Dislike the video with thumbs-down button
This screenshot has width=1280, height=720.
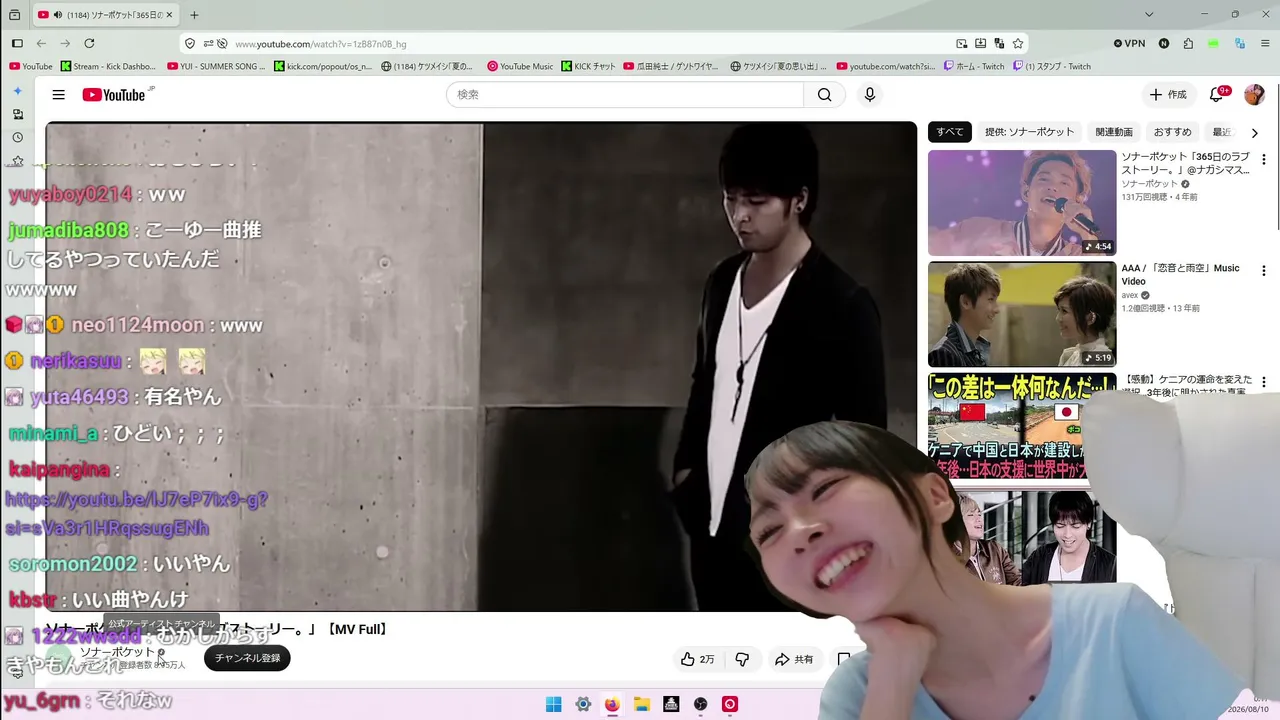click(742, 659)
